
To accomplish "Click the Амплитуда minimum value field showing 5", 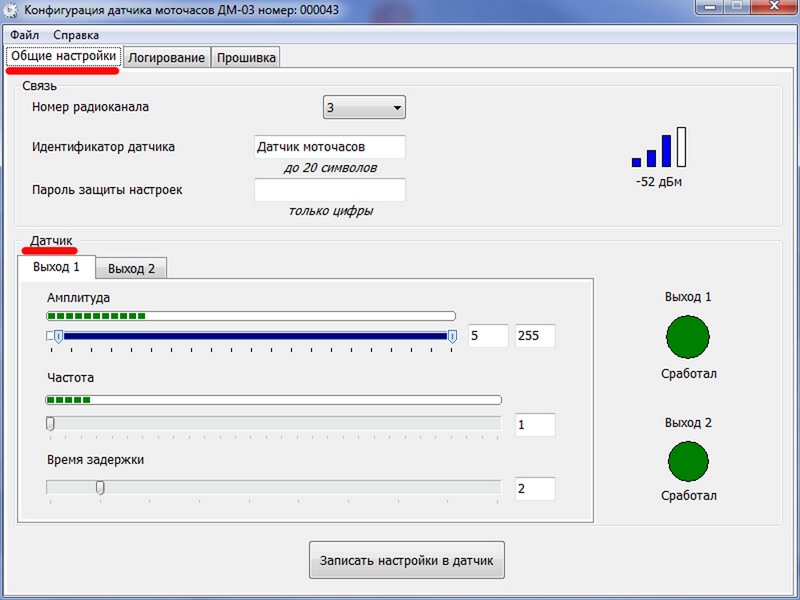I will pos(488,336).
